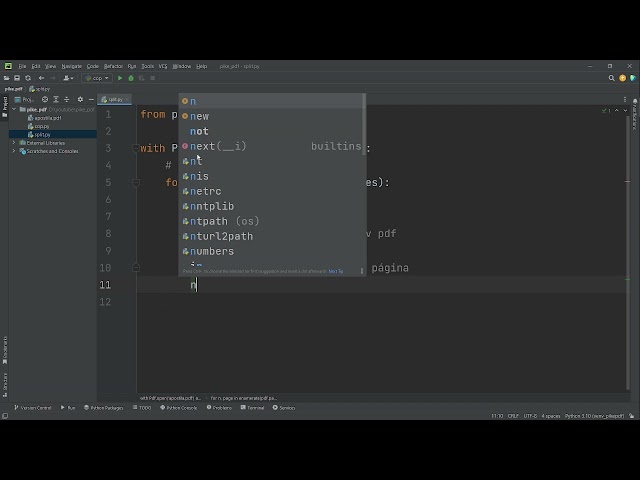The image size is (640, 480).
Task: Open the View menu
Action: pyautogui.click(x=50, y=66)
